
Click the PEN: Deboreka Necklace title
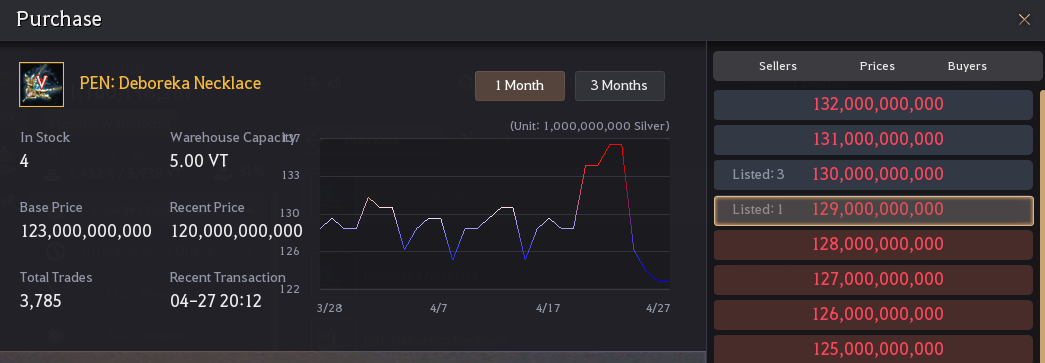(x=170, y=83)
